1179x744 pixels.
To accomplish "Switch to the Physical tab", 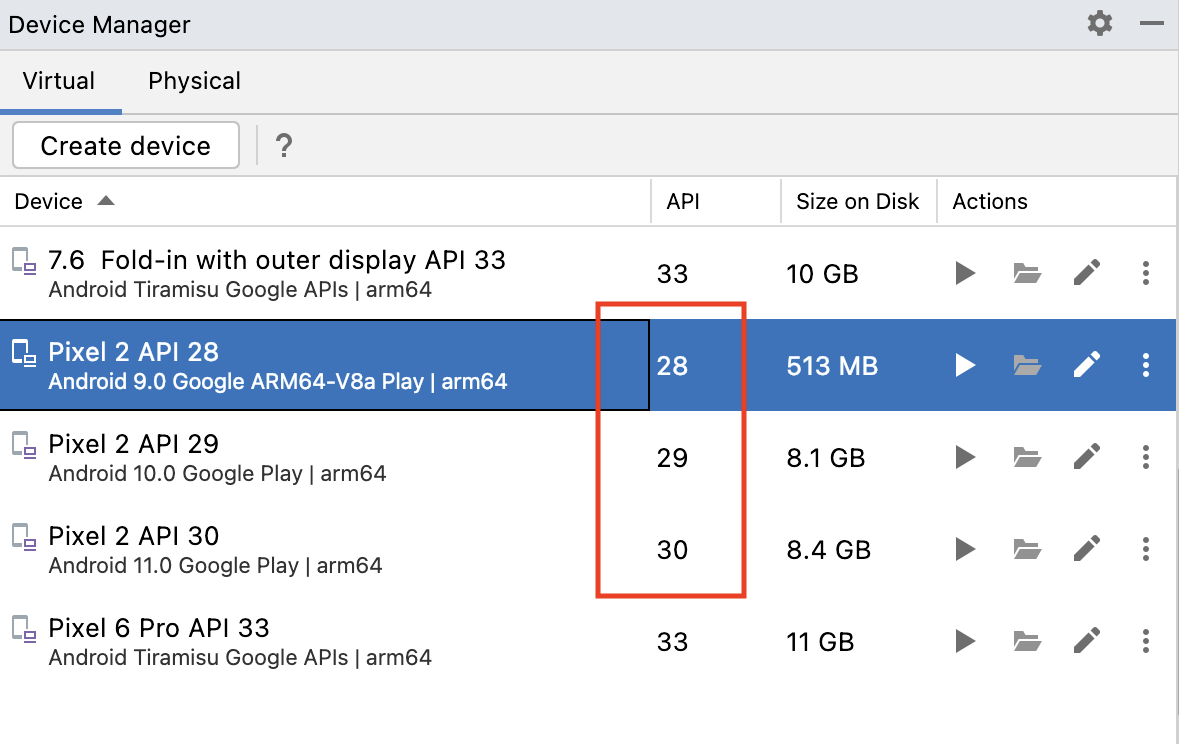I will 194,81.
